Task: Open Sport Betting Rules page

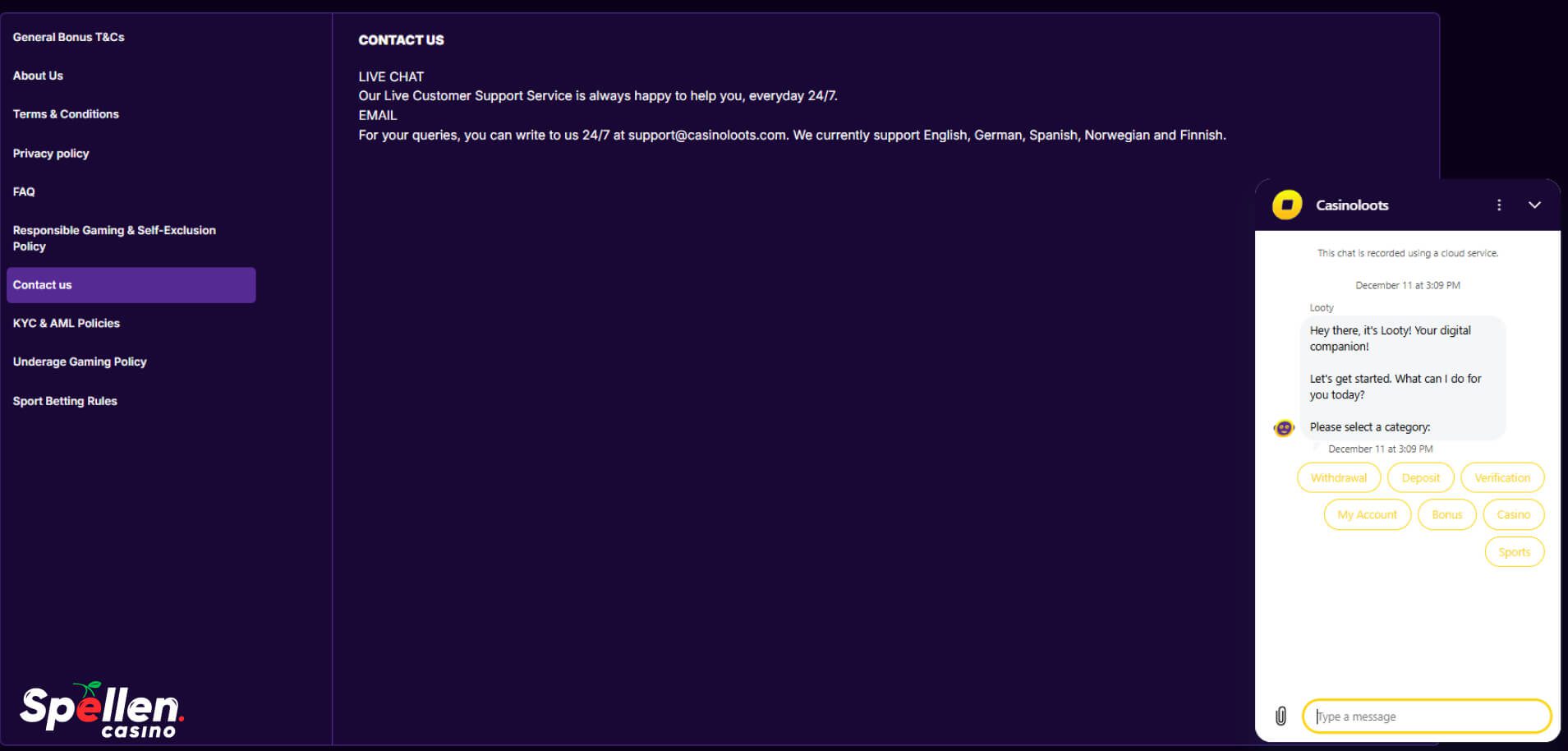Action: coord(65,401)
